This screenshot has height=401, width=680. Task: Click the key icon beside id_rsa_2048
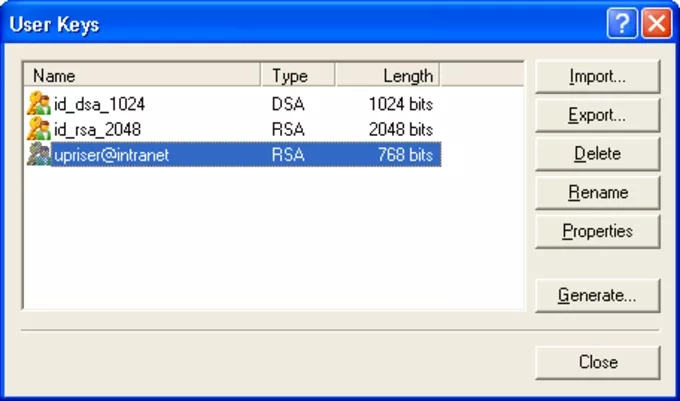(38, 129)
